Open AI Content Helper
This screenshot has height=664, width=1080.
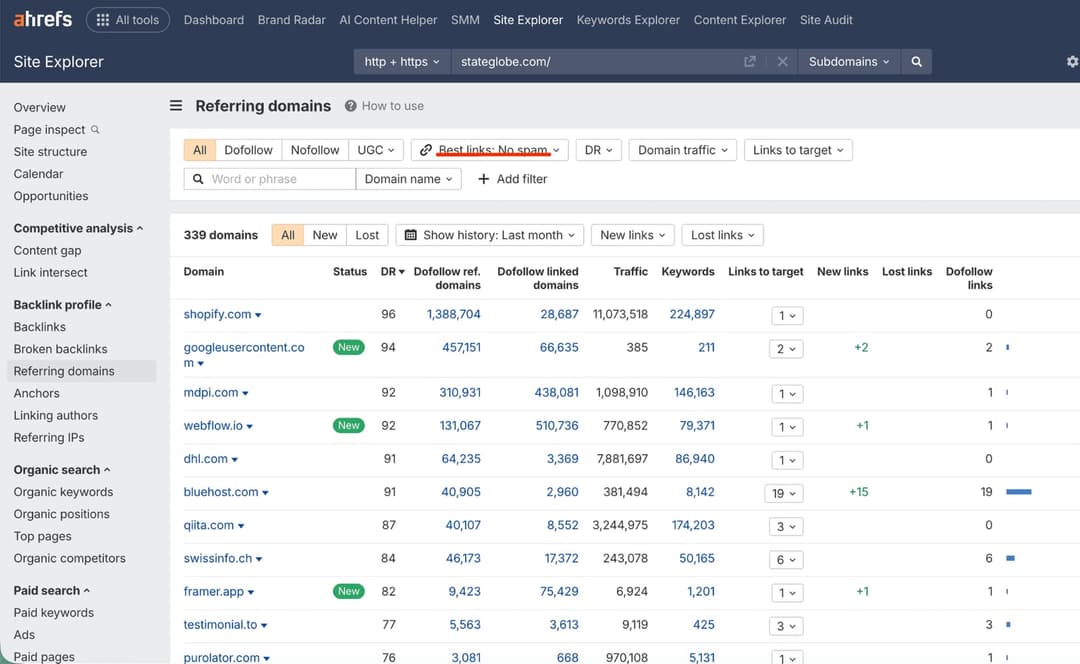click(388, 20)
